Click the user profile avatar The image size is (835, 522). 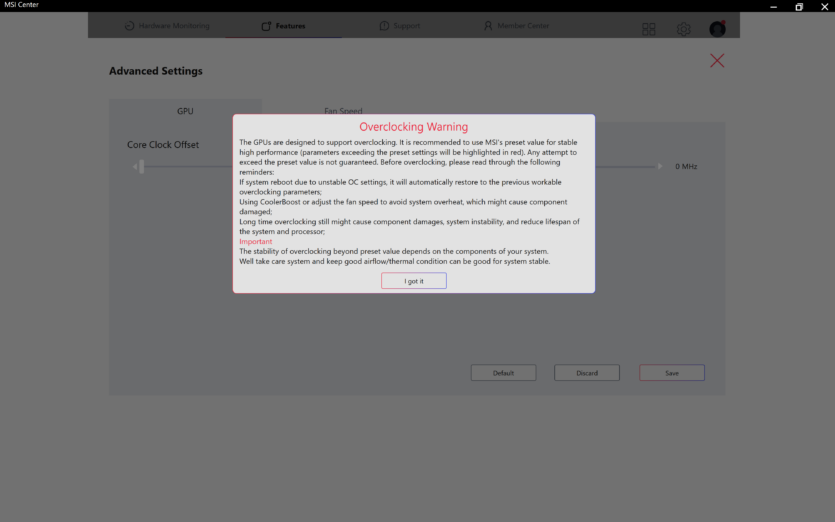pos(717,29)
